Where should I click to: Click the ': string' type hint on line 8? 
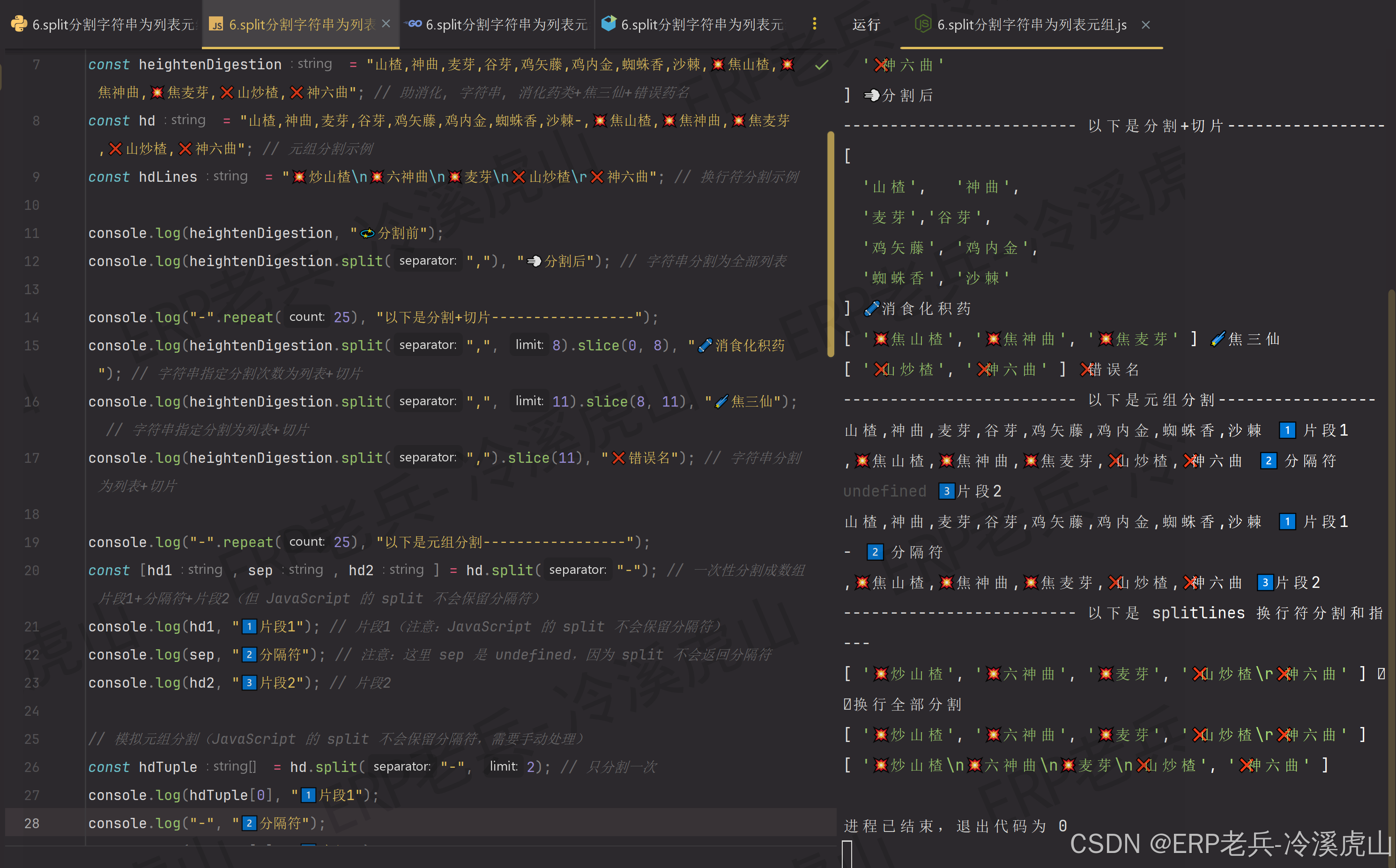(x=184, y=120)
